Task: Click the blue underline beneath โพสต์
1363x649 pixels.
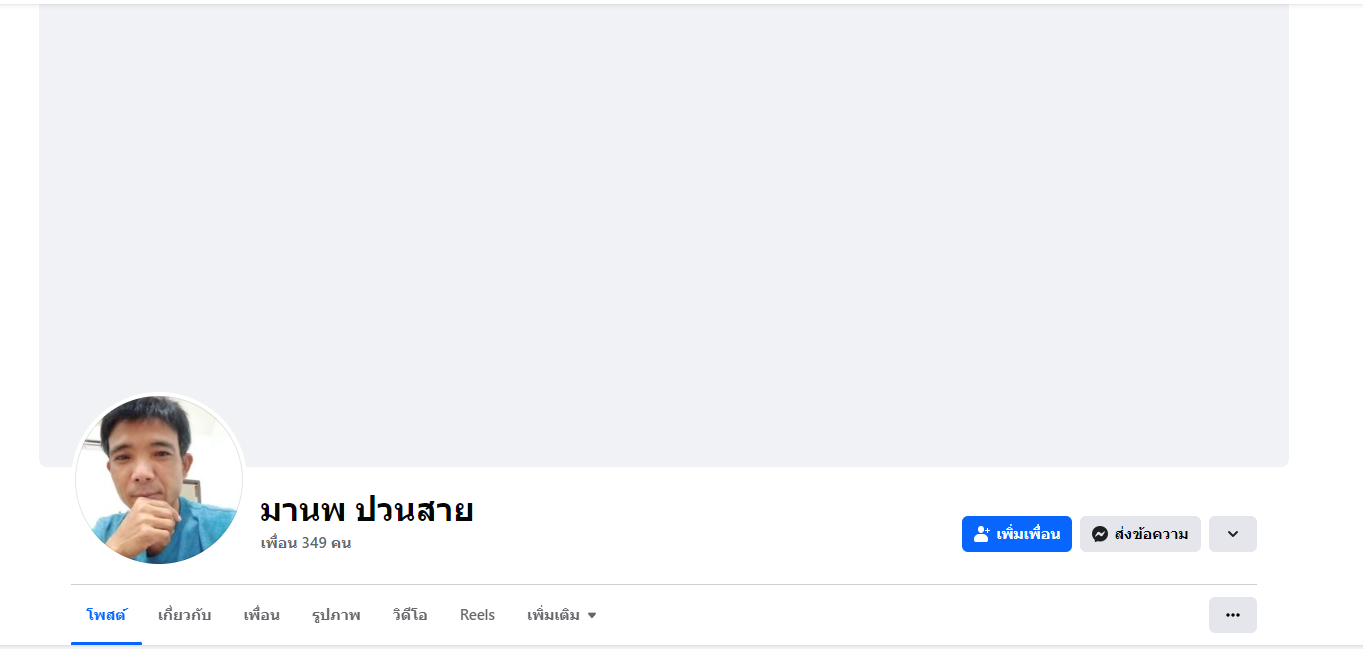Action: (x=106, y=643)
